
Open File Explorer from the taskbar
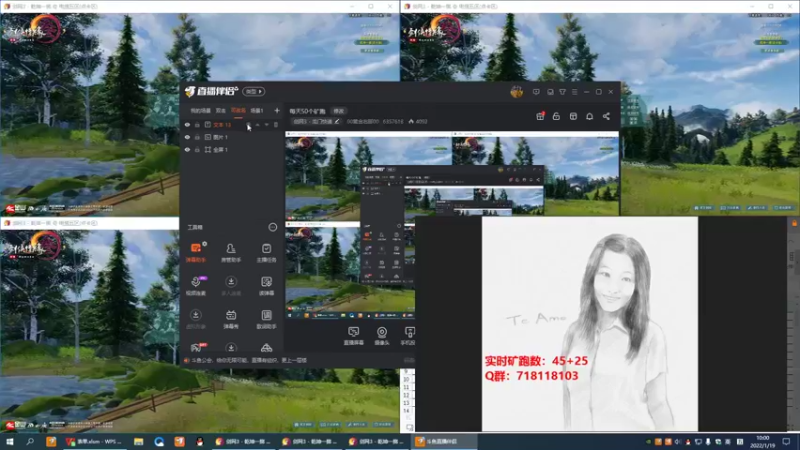[138, 441]
